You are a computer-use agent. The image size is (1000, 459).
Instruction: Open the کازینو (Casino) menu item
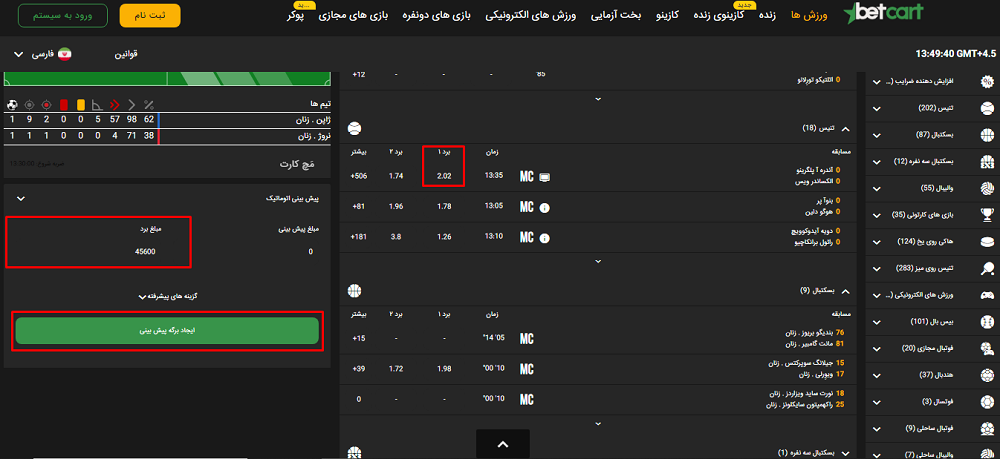667,15
